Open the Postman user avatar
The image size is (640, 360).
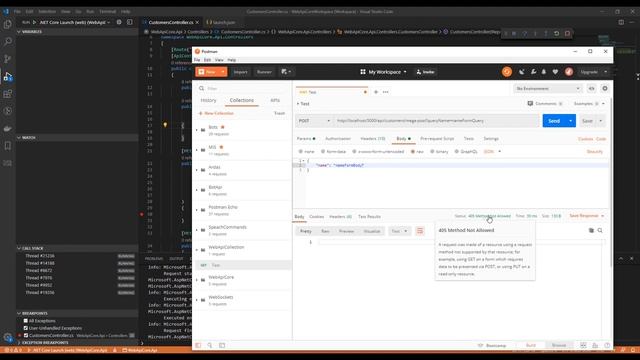click(569, 72)
